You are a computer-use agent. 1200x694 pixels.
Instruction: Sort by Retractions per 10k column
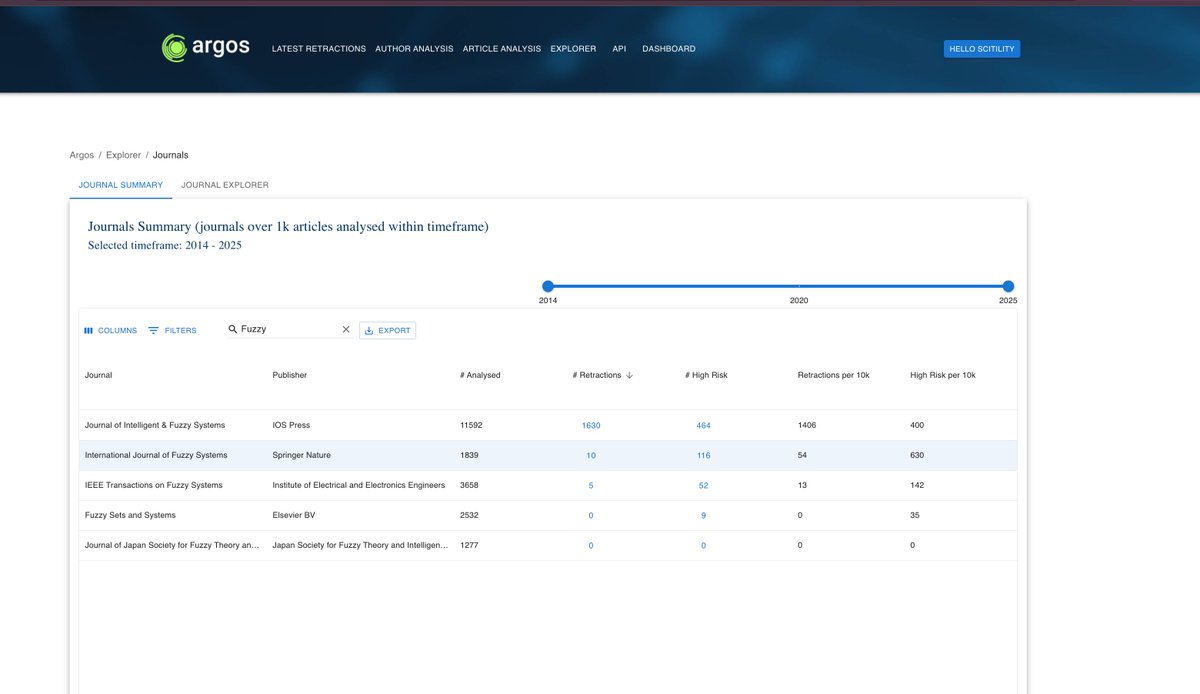(x=833, y=375)
